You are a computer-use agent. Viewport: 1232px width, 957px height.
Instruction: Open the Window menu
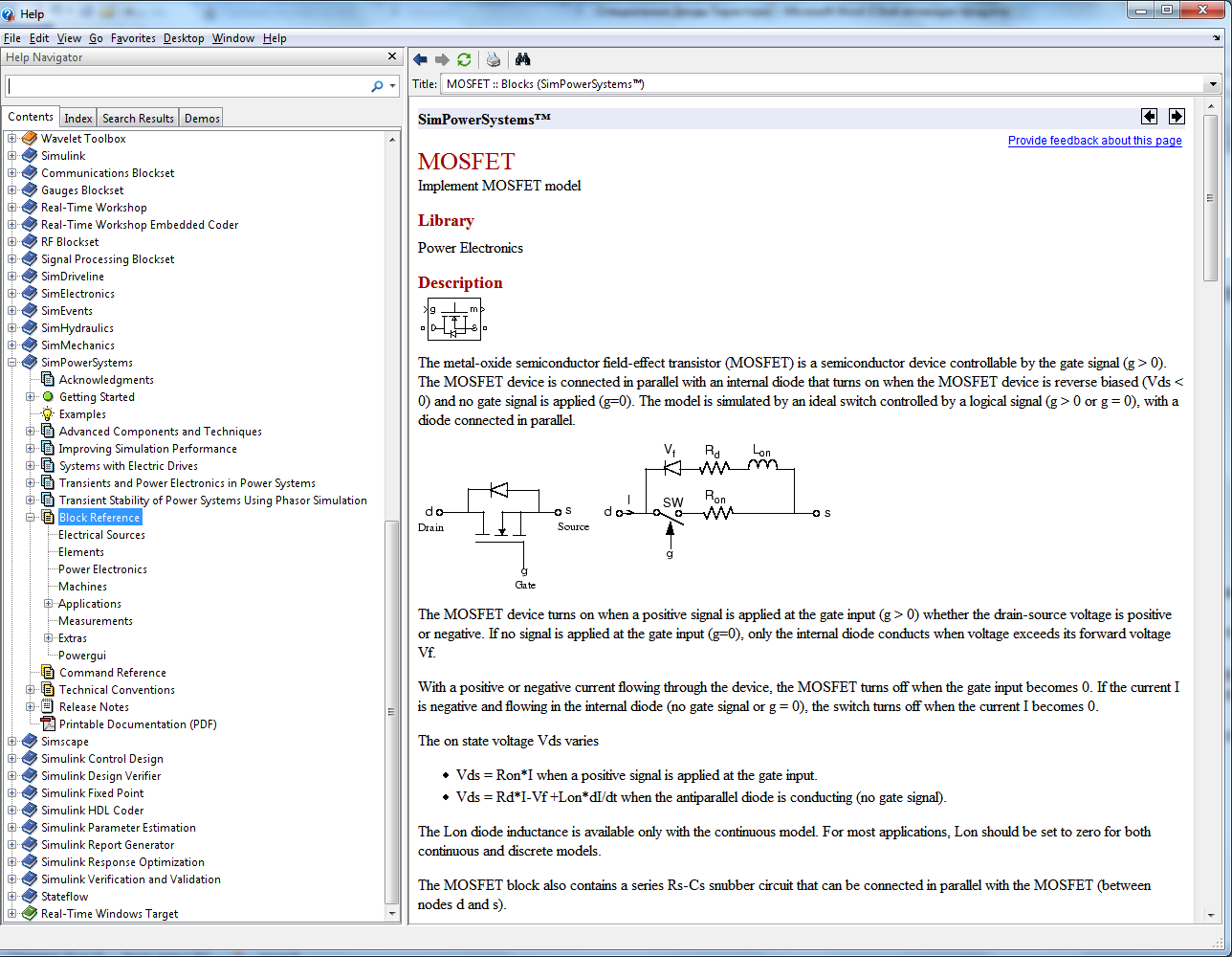coord(233,38)
